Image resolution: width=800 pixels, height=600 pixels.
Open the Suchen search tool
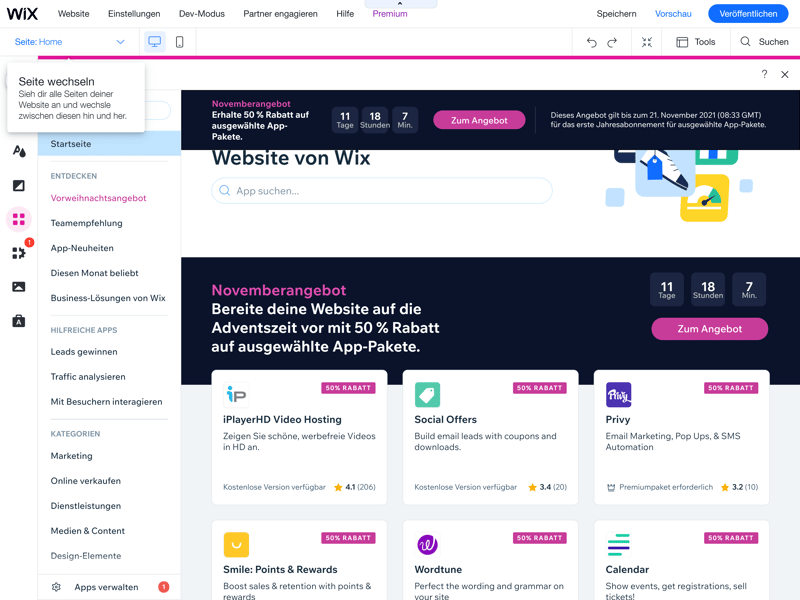764,42
